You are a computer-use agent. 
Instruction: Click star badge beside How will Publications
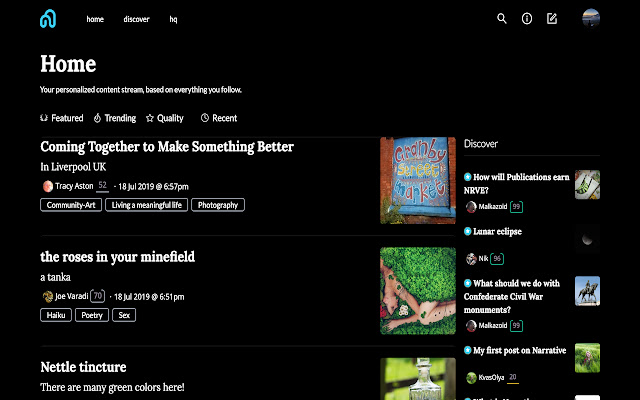point(468,177)
